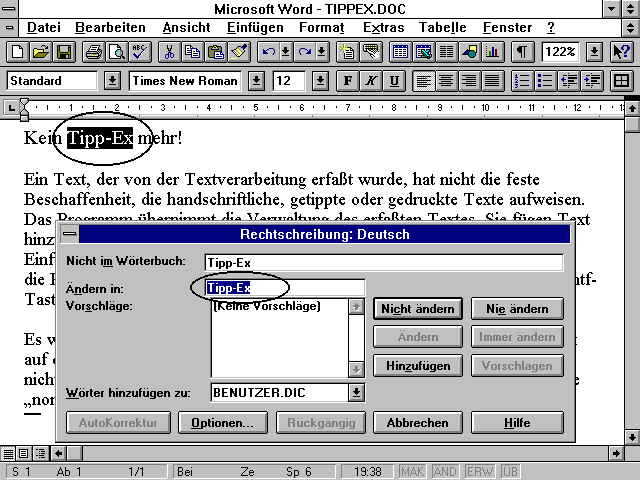Apply bulleted list formatting icon
This screenshot has height=480, width=640.
pos(546,81)
